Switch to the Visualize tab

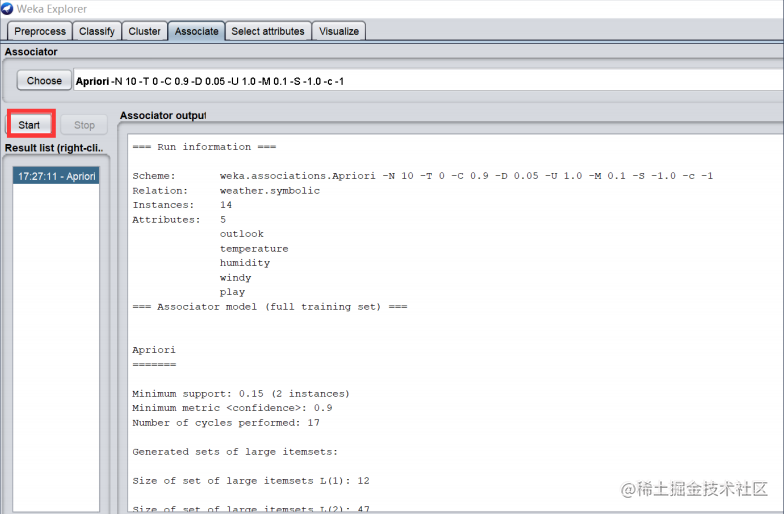tap(339, 31)
